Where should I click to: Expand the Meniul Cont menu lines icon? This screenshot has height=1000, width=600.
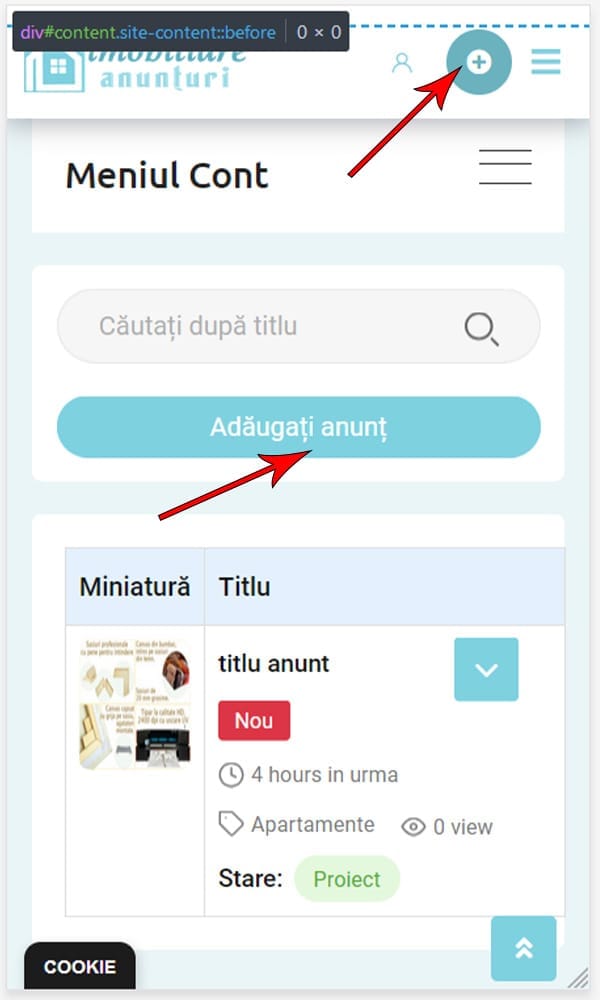click(x=505, y=167)
